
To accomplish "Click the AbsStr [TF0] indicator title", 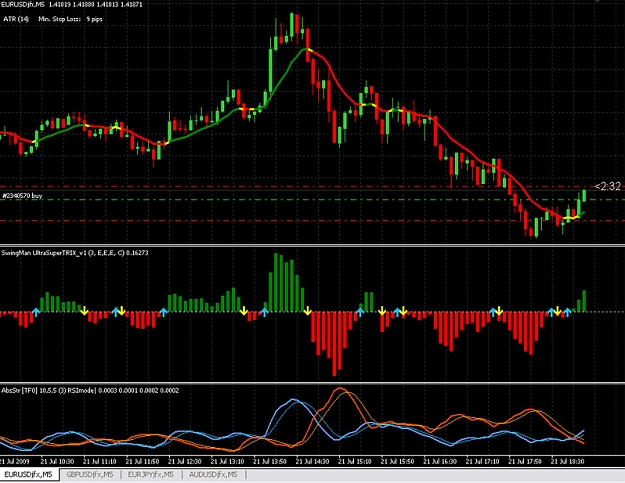I will 90,391.
